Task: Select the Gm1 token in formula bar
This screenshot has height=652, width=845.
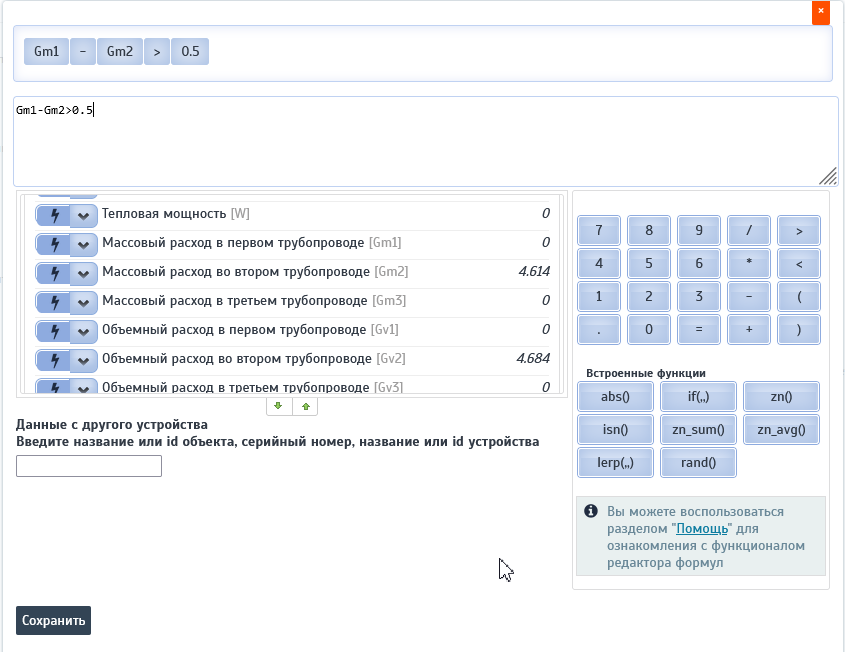Action: tap(47, 51)
